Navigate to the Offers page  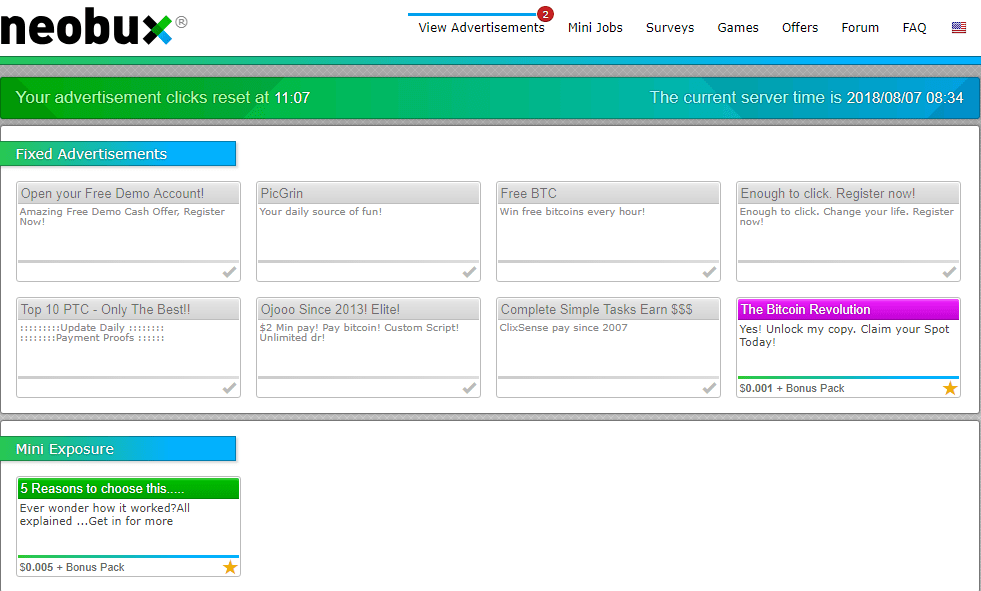(x=800, y=28)
